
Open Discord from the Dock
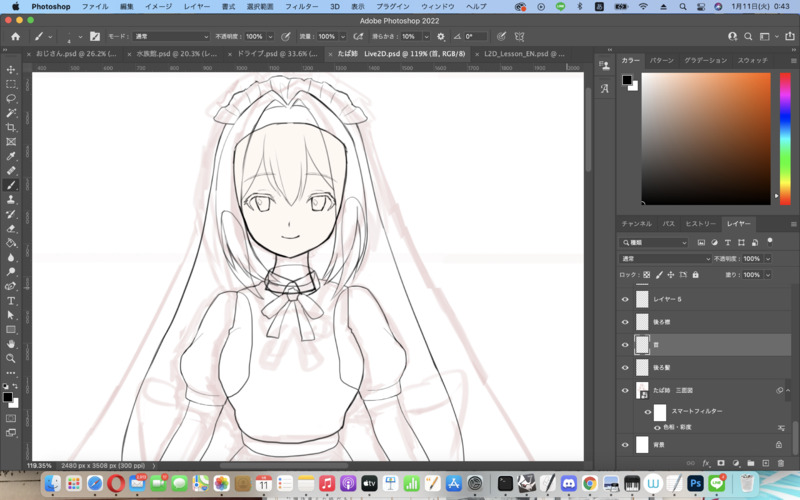click(568, 484)
